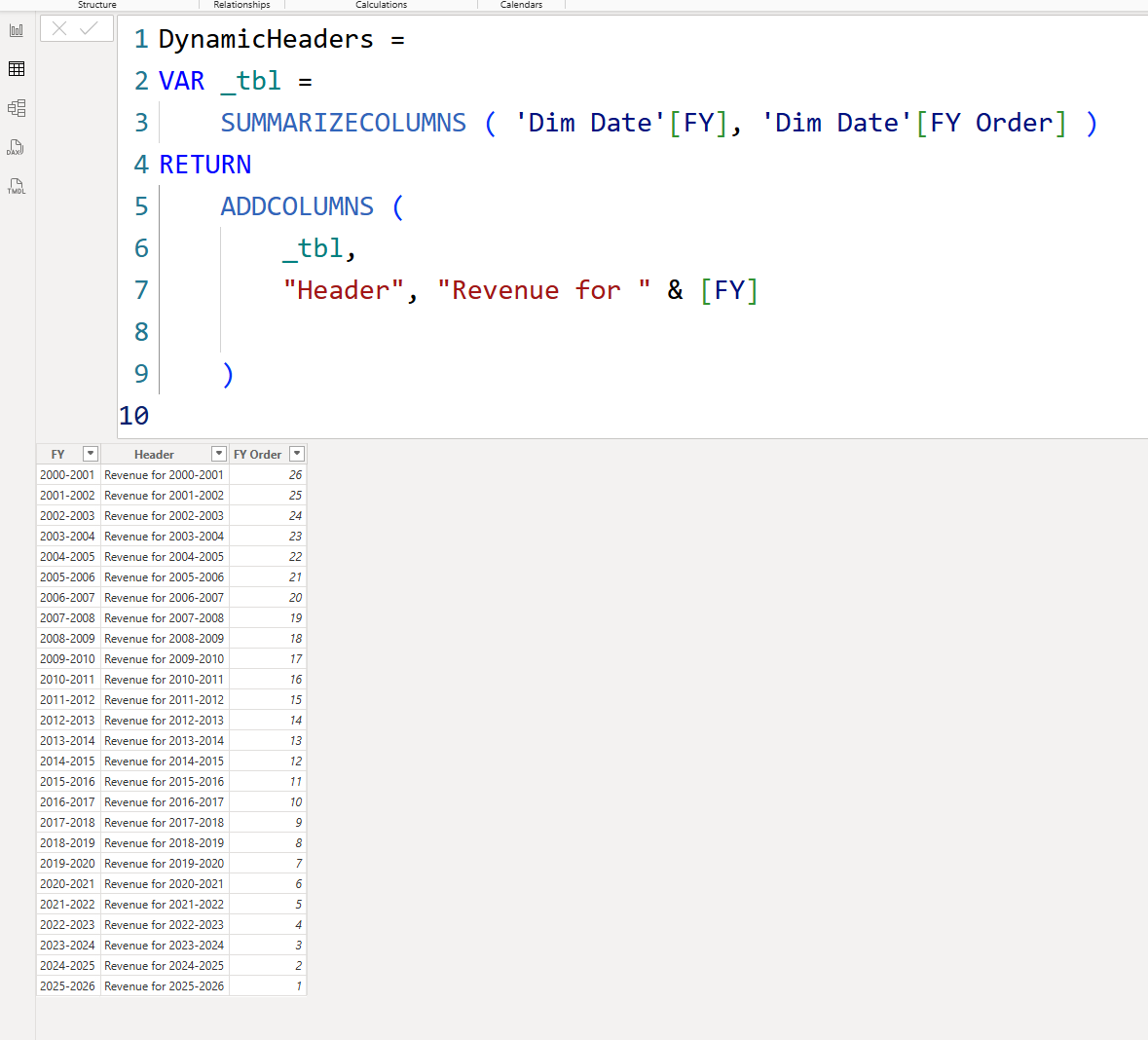
Task: Select cell Revenue for 2007-2008
Action: click(165, 618)
